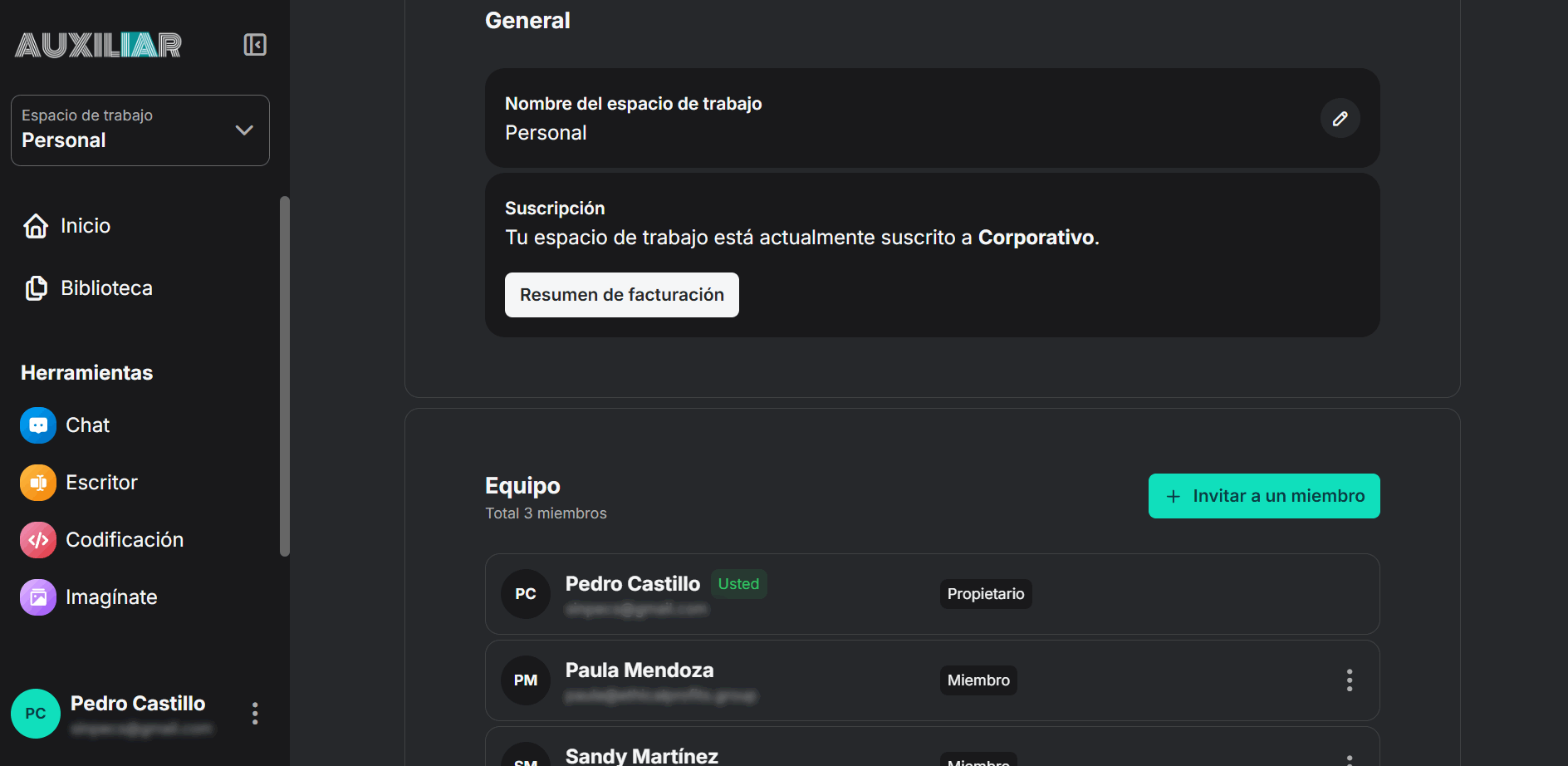The height and width of the screenshot is (766, 1568).
Task: Click Resumen de facturación
Action: [621, 294]
